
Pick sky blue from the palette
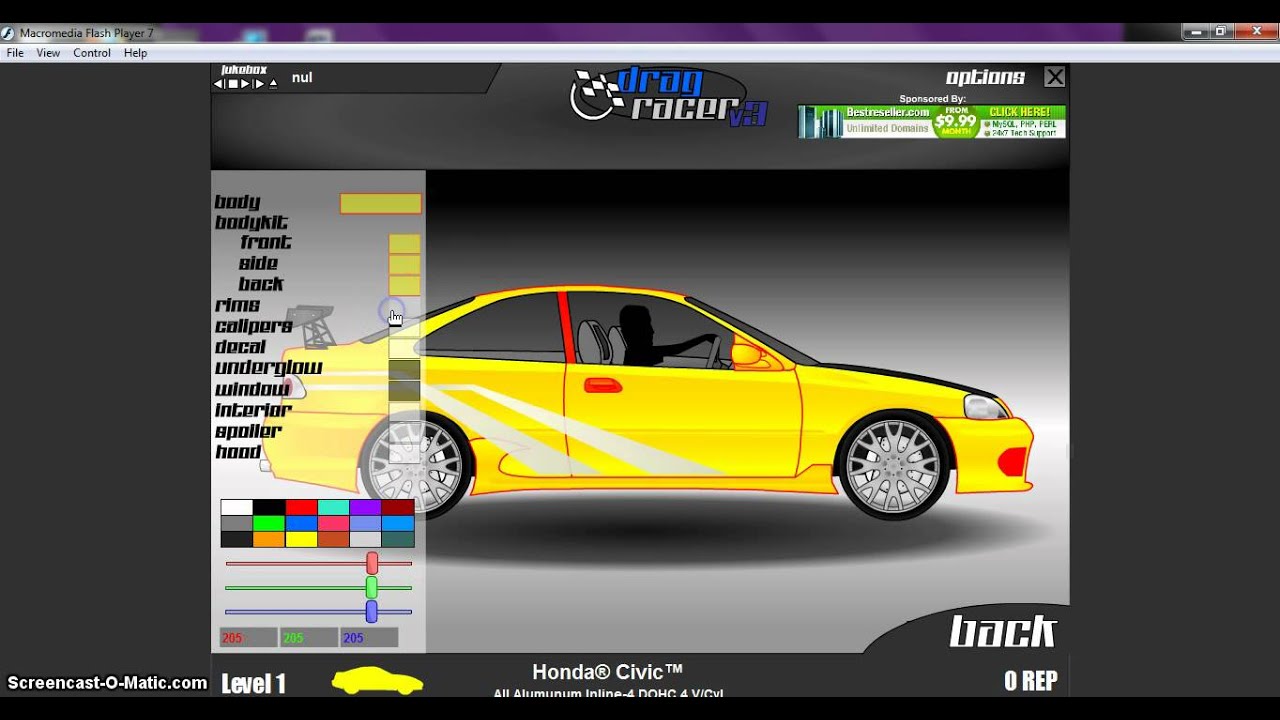click(398, 524)
